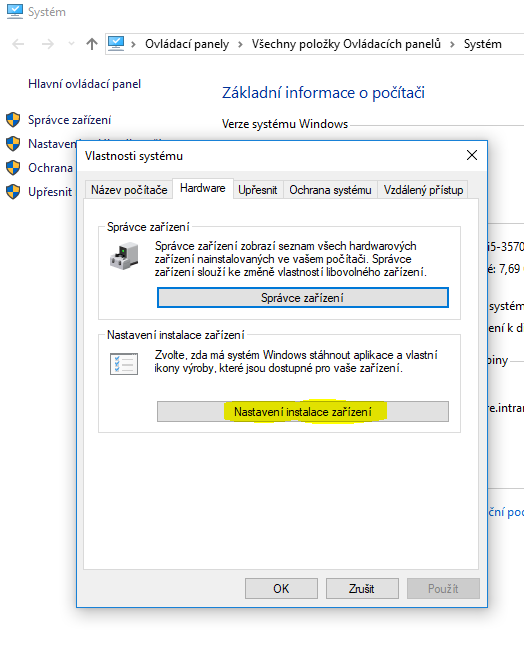Click shield icon next to Ochrana link
Image resolution: width=524 pixels, height=645 pixels.
coord(13,167)
